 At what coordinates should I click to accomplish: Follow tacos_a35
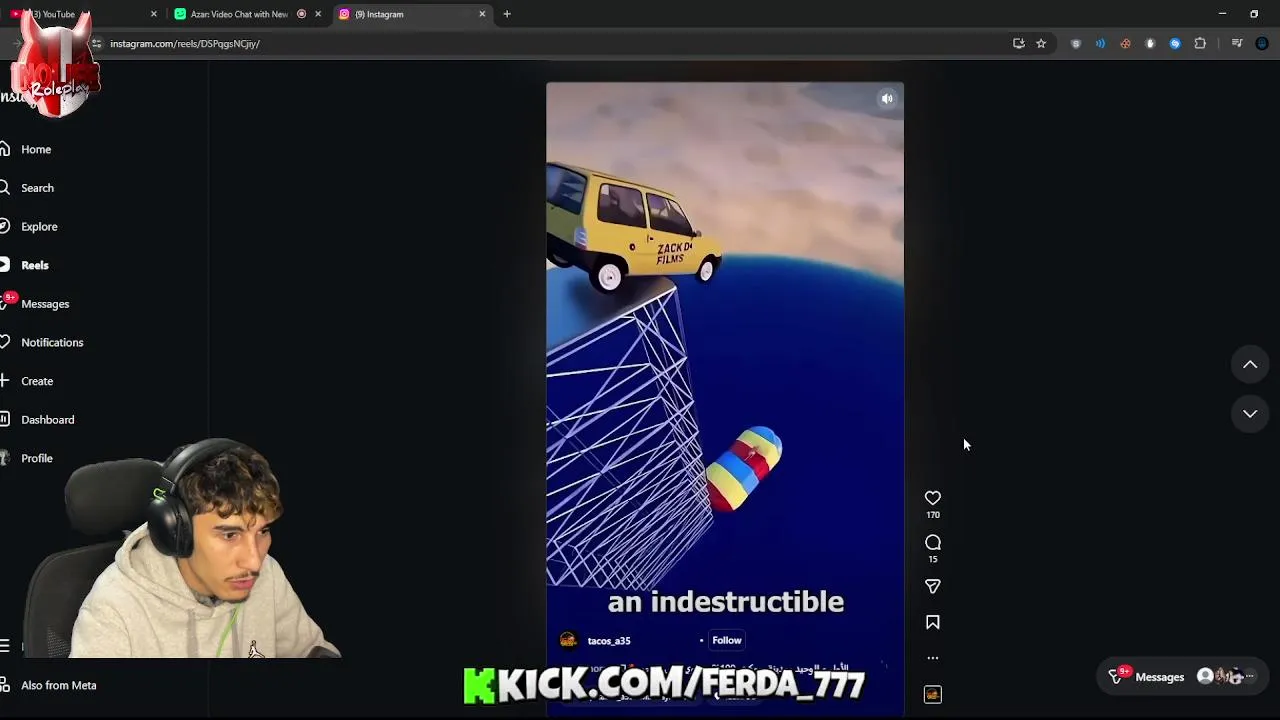727,640
